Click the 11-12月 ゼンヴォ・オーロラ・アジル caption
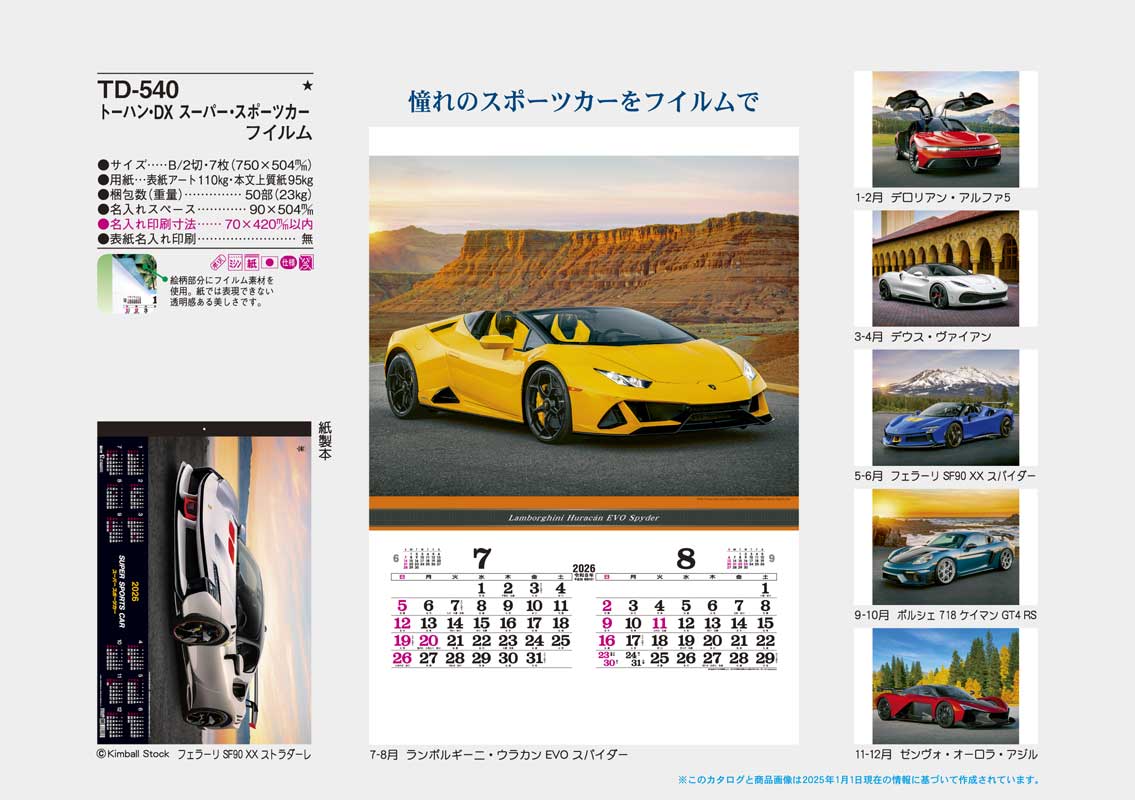The width and height of the screenshot is (1135, 800). 946,754
